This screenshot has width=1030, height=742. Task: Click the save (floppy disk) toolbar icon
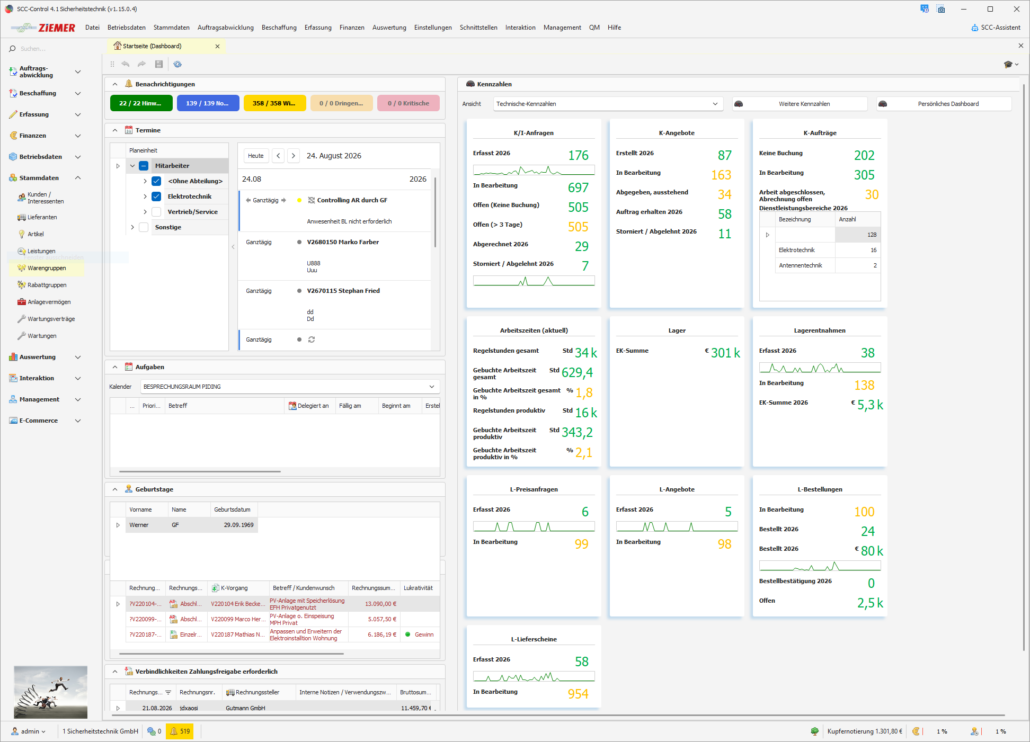tap(159, 64)
